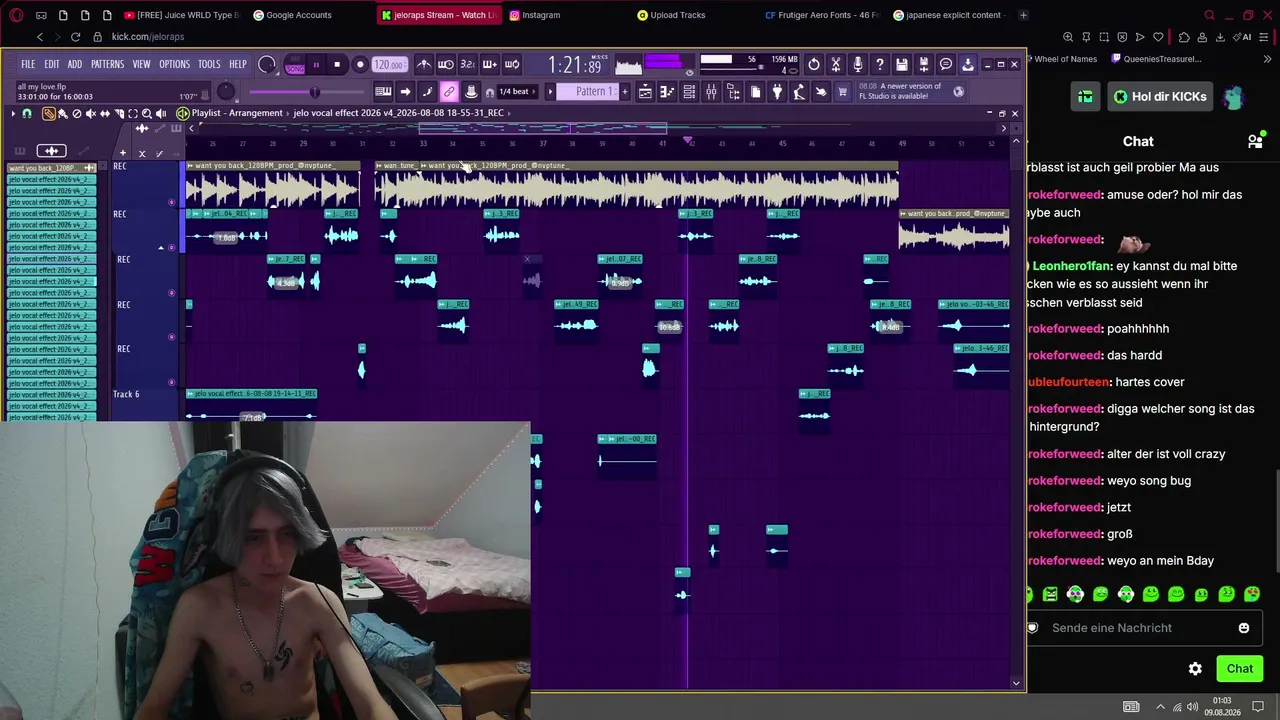
Task: Click the Undo history icon
Action: pos(814,65)
